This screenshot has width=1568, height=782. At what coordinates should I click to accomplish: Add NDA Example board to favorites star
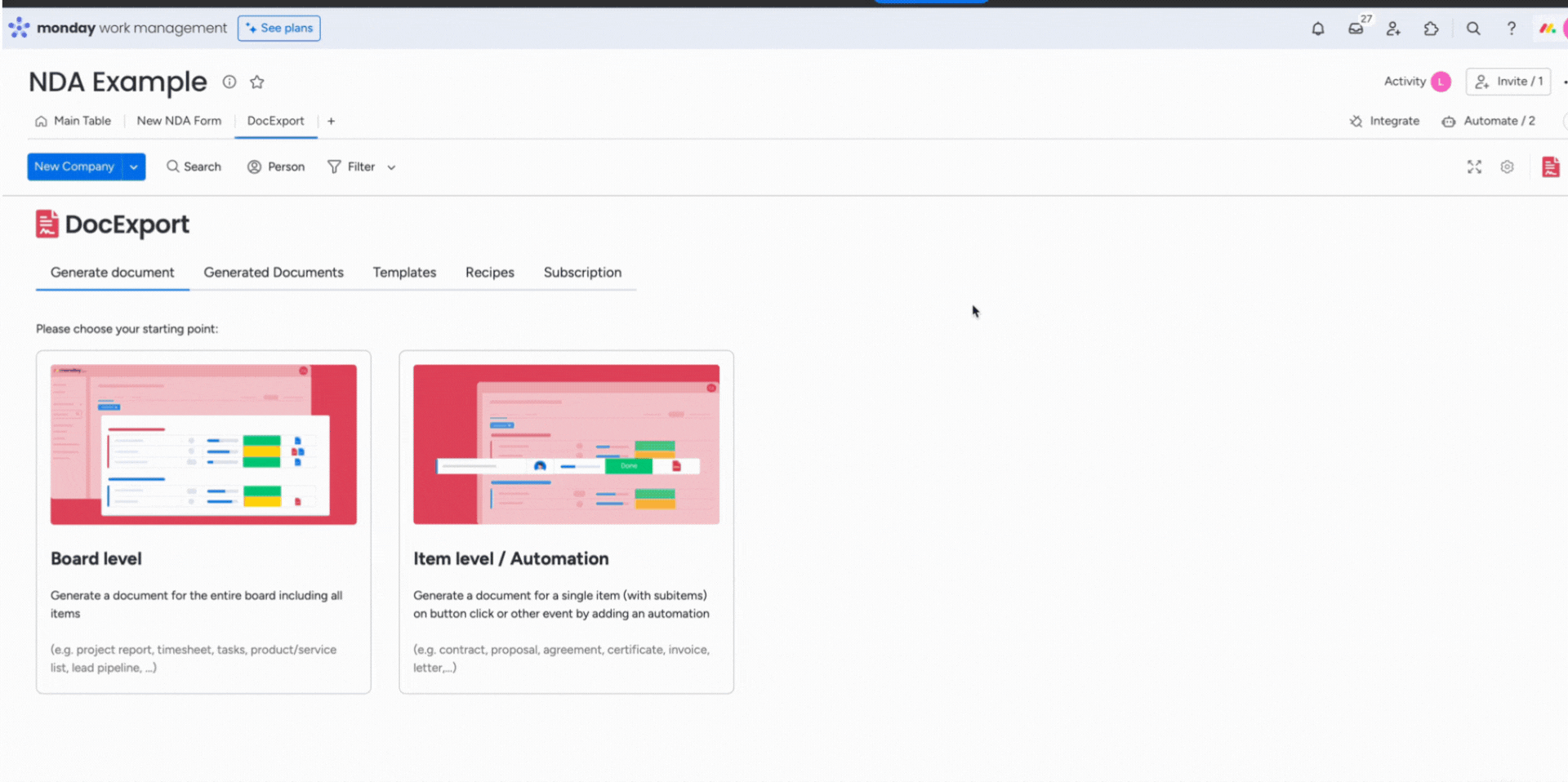257,82
